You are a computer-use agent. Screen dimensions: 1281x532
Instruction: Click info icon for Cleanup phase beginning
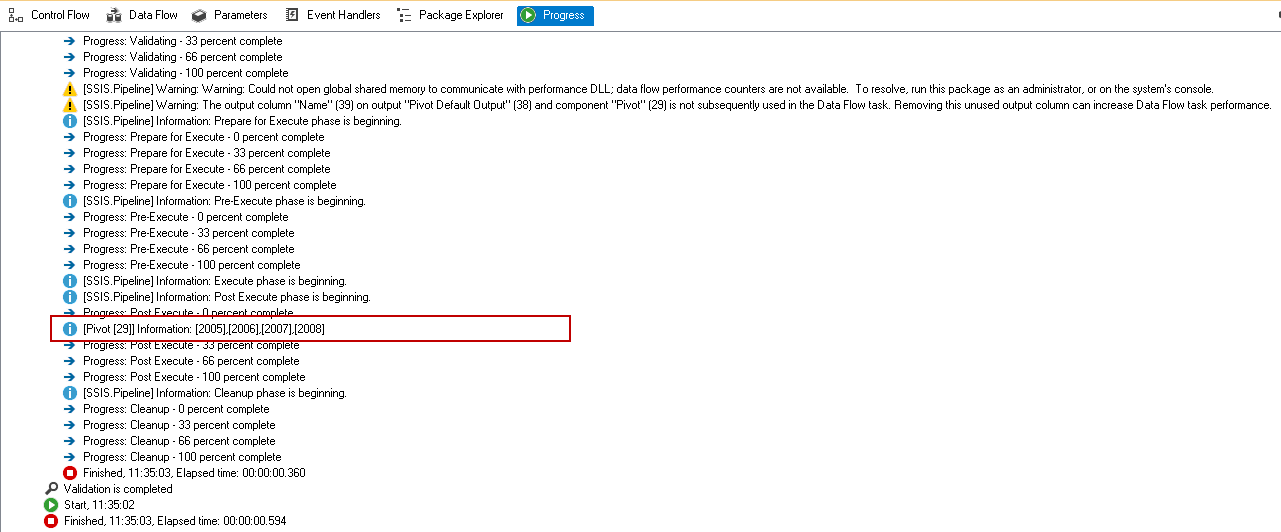pyautogui.click(x=70, y=393)
